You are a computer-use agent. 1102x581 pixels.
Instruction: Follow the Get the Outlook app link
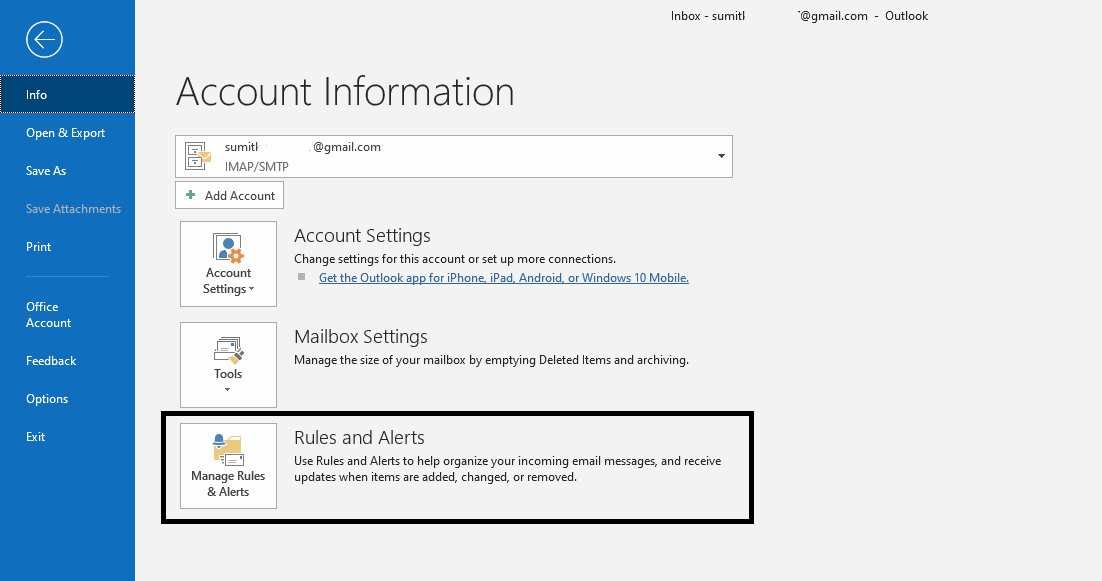(x=504, y=278)
